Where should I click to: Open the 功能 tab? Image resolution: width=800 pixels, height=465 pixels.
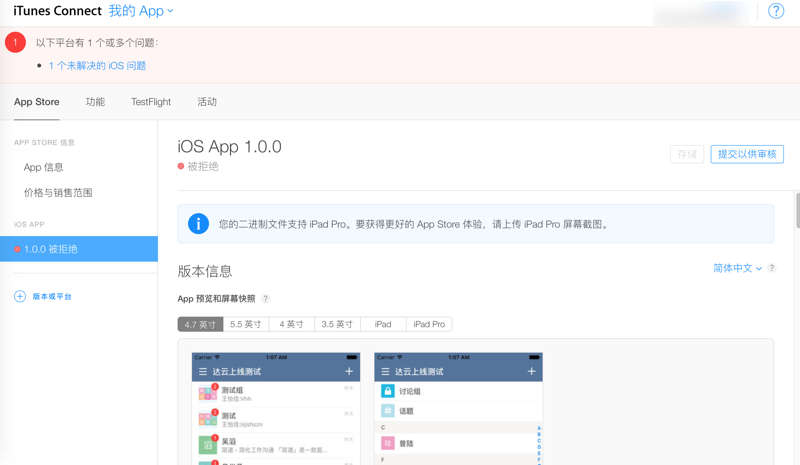click(95, 102)
